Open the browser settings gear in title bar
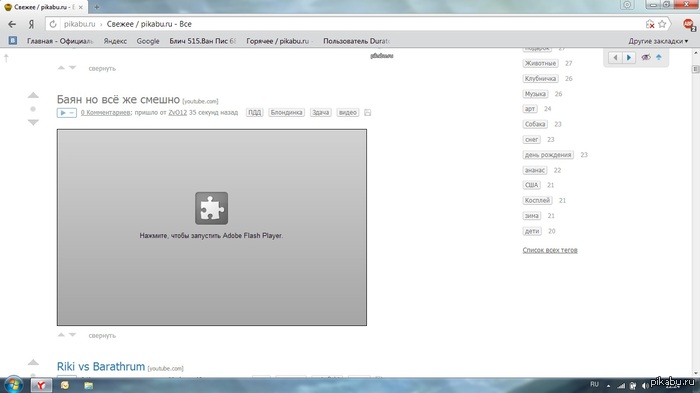Viewport: 700px width, 393px height. pyautogui.click(x=627, y=5)
